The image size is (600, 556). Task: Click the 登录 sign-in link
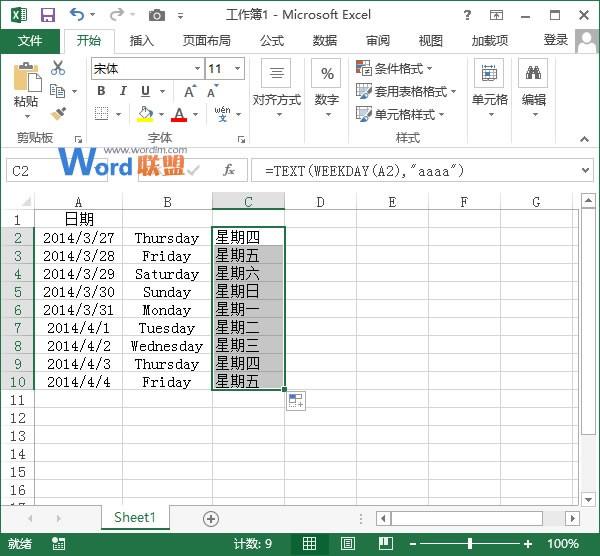(555, 40)
